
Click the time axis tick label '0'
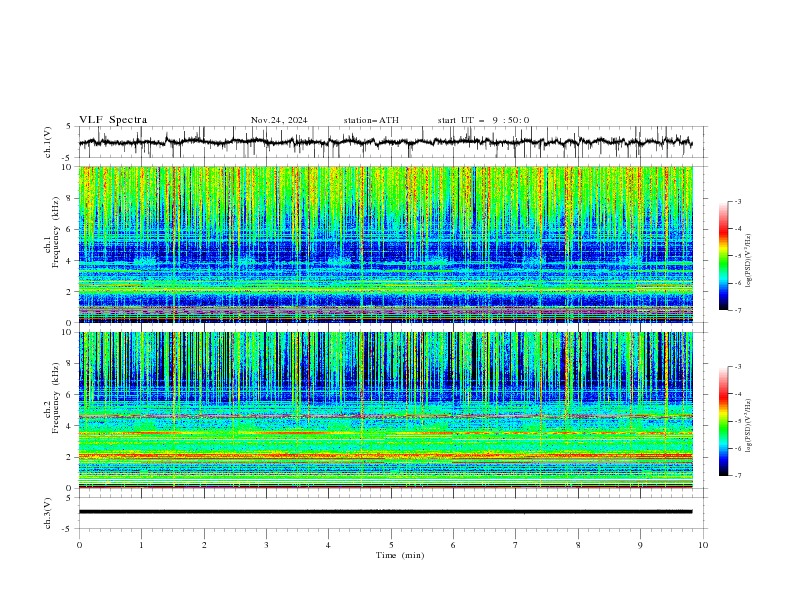point(79,545)
